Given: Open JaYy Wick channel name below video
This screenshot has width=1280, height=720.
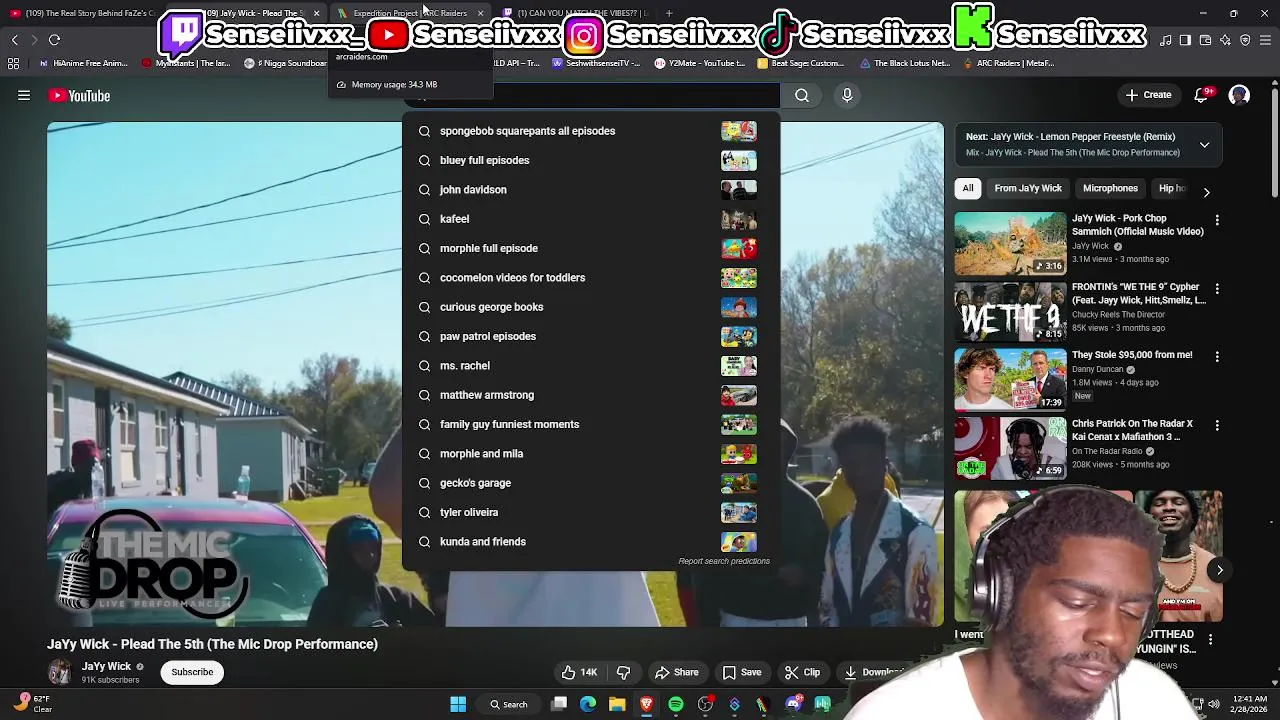Looking at the screenshot, I should [x=106, y=666].
